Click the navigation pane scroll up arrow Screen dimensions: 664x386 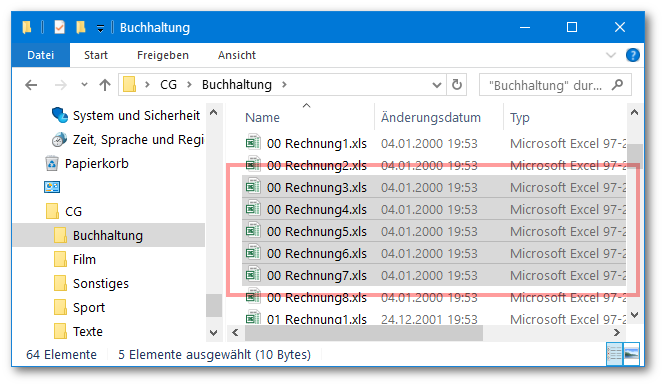213,113
